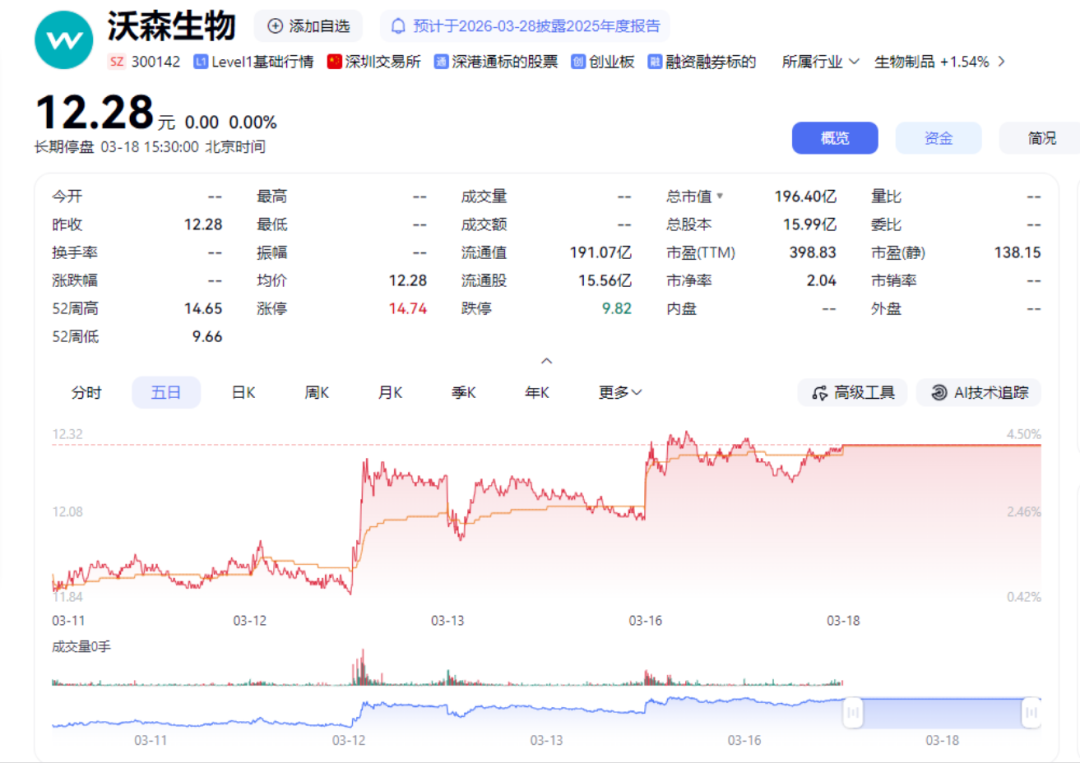Collapse the quote details panel with the up chevron

pyautogui.click(x=546, y=361)
